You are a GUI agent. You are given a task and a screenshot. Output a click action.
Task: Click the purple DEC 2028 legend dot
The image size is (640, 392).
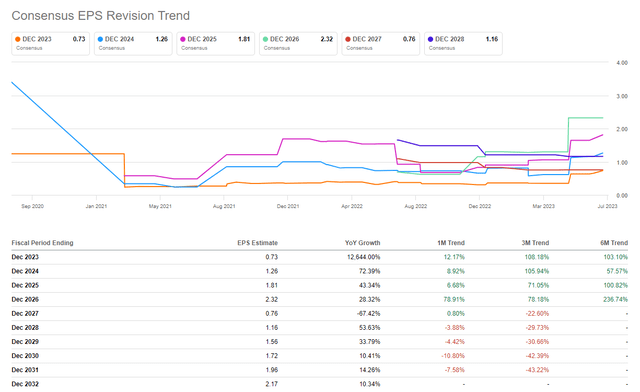[430, 39]
